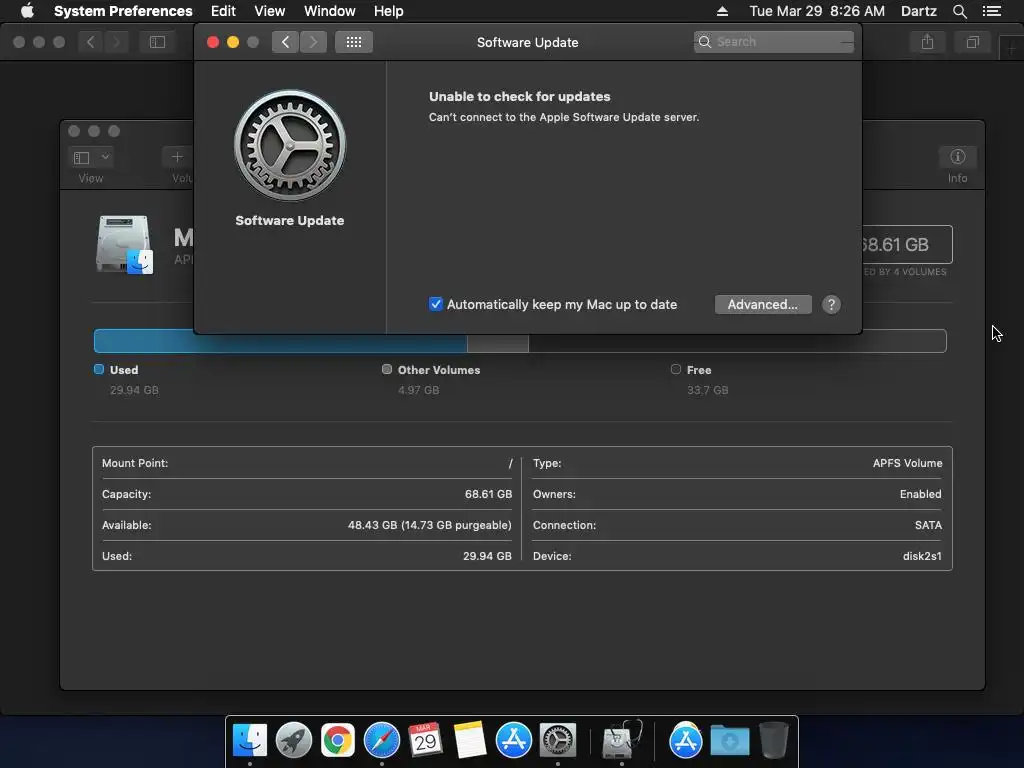Click the tabs overview icon in background toolbar
This screenshot has width=1024, height=768.
972,42
